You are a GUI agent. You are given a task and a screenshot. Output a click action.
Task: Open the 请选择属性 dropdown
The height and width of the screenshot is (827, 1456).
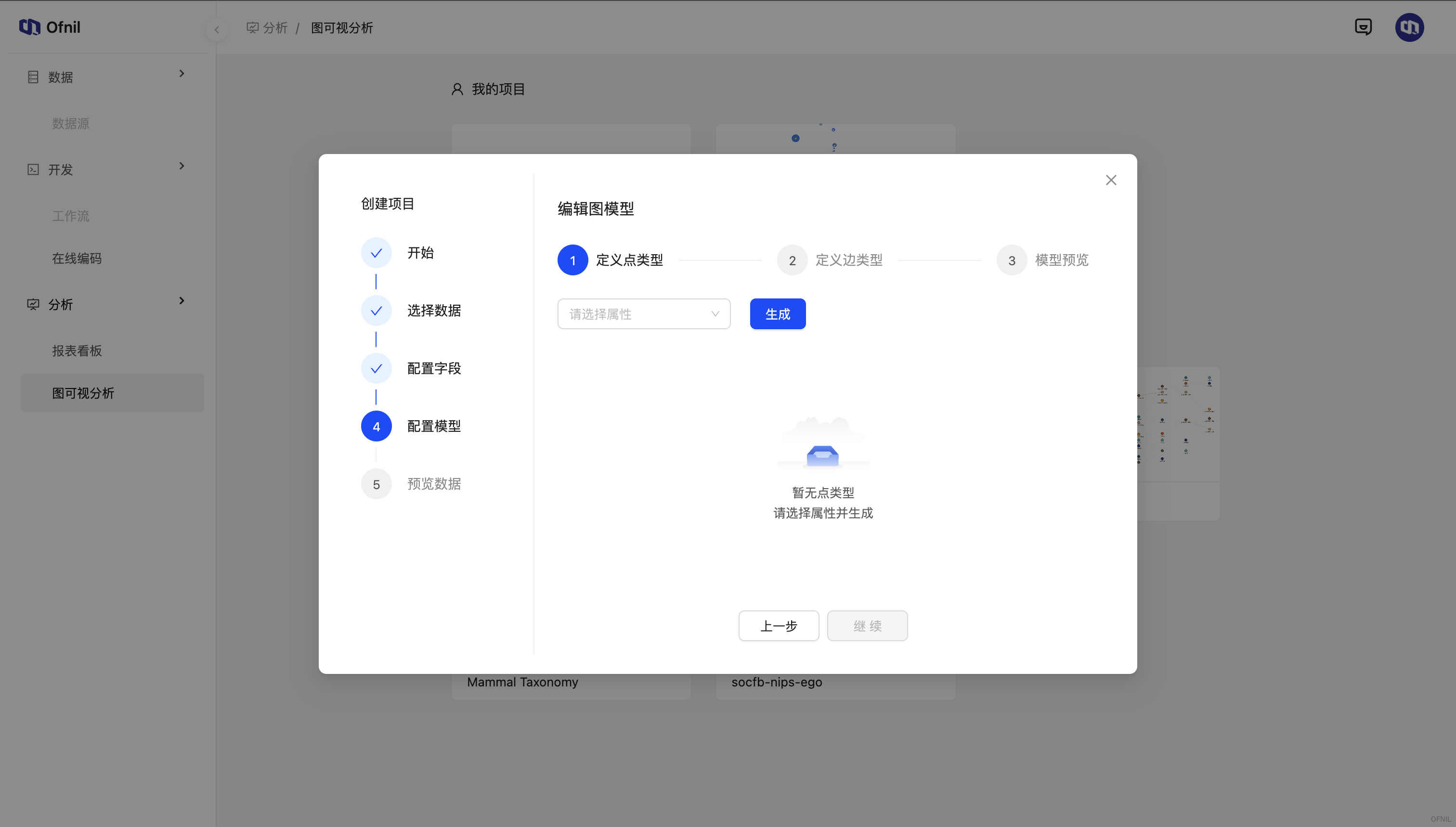point(644,313)
